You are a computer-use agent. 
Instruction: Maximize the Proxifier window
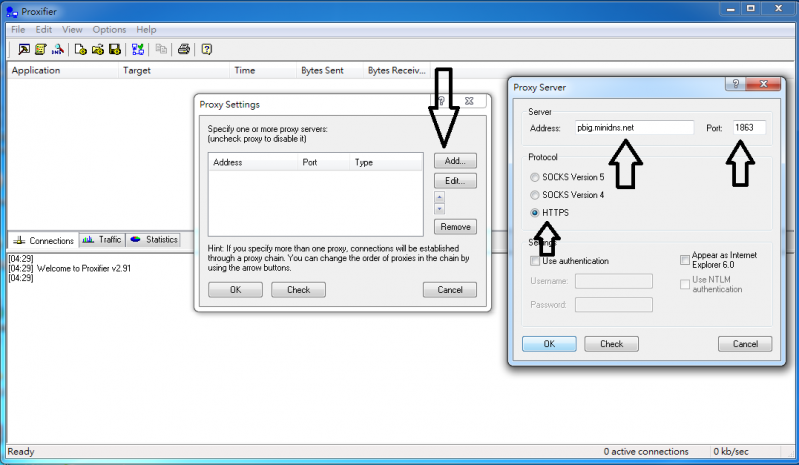pyautogui.click(x=751, y=9)
